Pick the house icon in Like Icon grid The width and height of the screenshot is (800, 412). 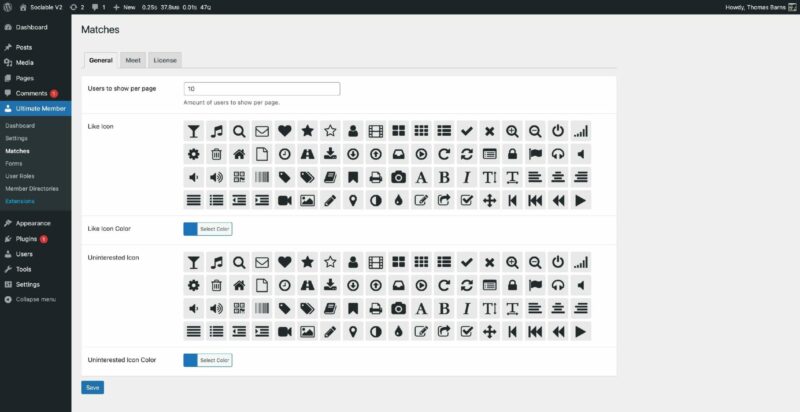239,154
